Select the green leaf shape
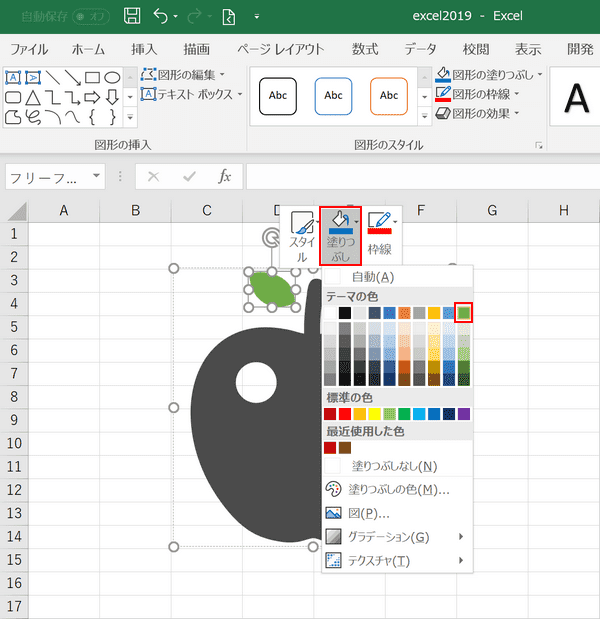 (272, 290)
